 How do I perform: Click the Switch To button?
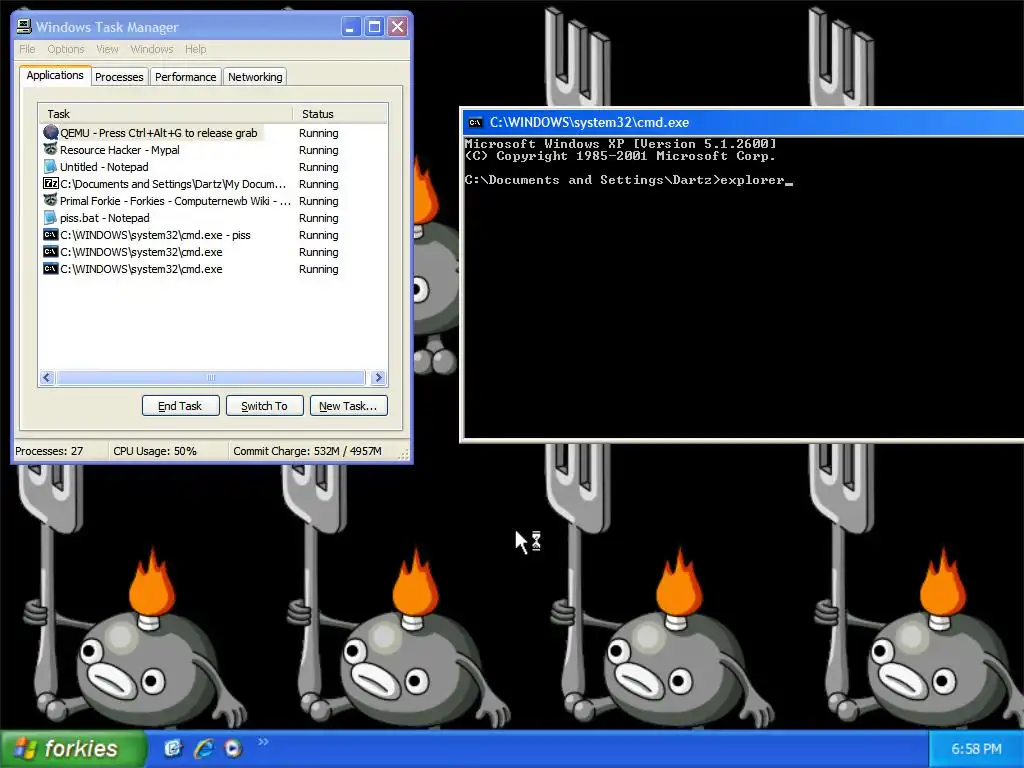pos(264,406)
